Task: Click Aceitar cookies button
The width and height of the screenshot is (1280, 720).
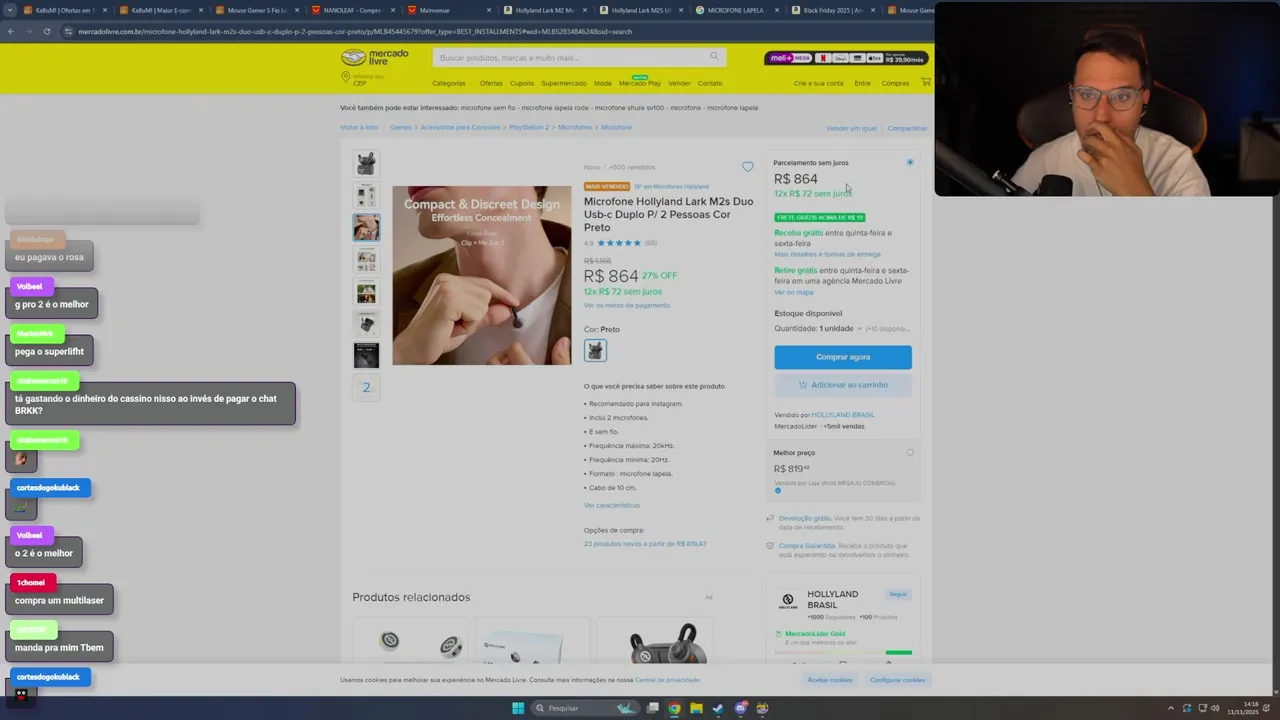Action: (x=830, y=680)
